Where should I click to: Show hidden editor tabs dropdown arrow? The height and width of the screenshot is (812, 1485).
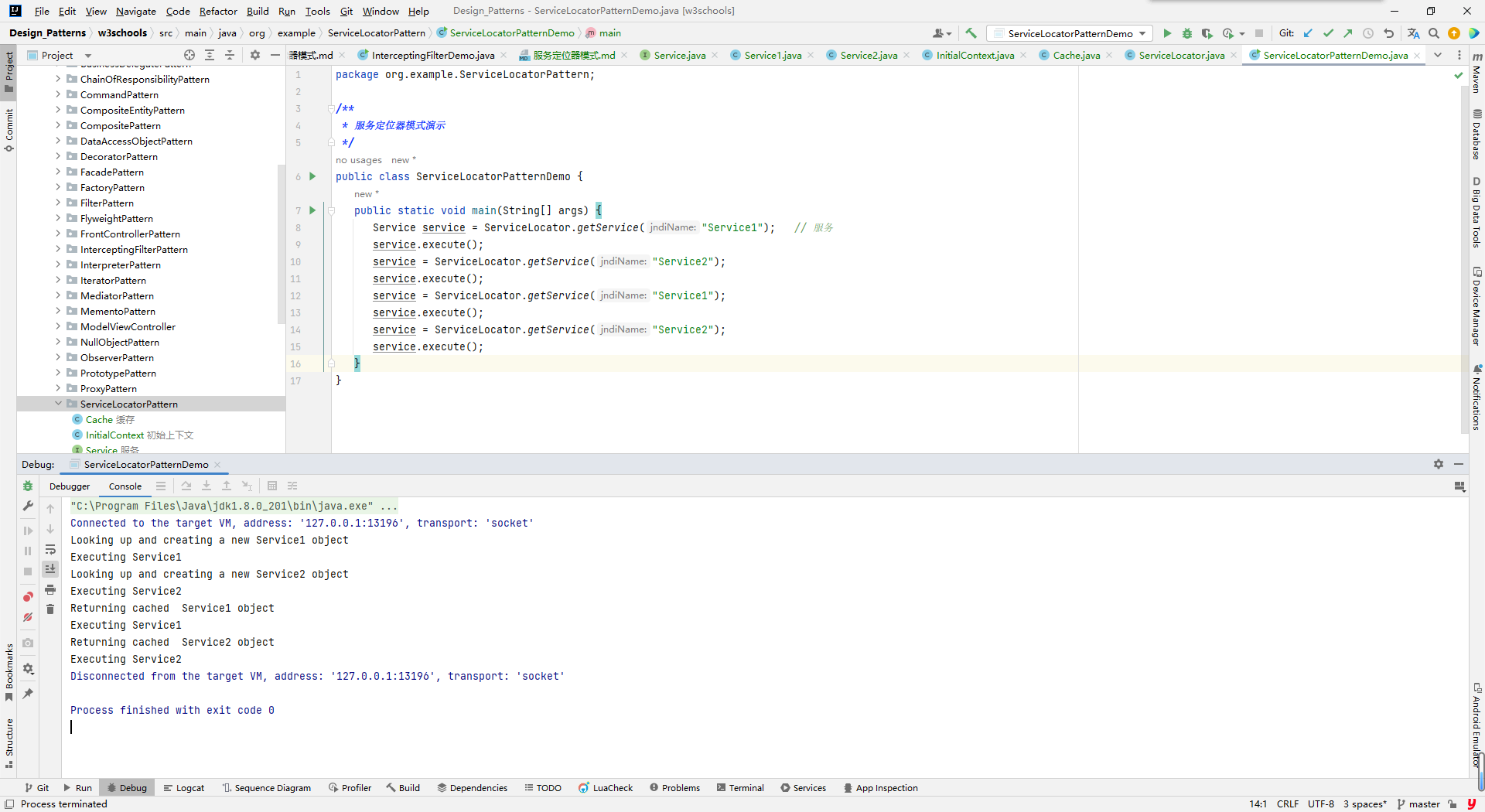tap(1438, 55)
